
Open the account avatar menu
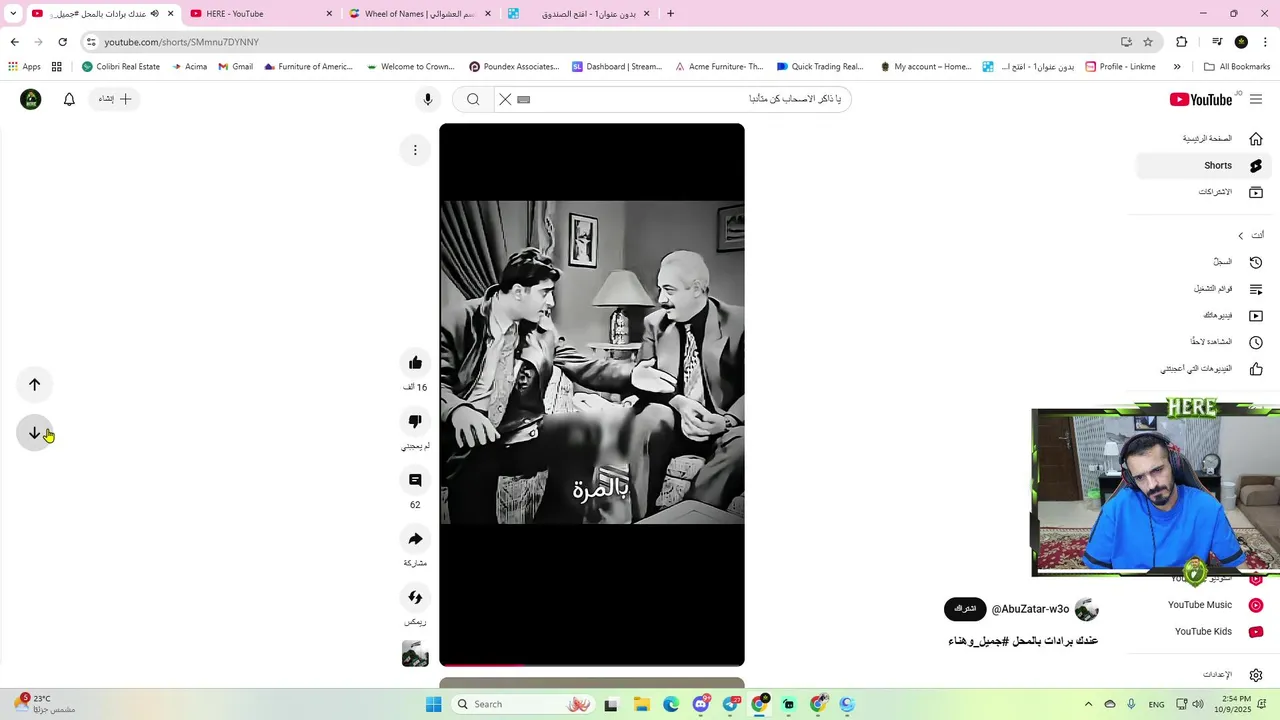[31, 99]
